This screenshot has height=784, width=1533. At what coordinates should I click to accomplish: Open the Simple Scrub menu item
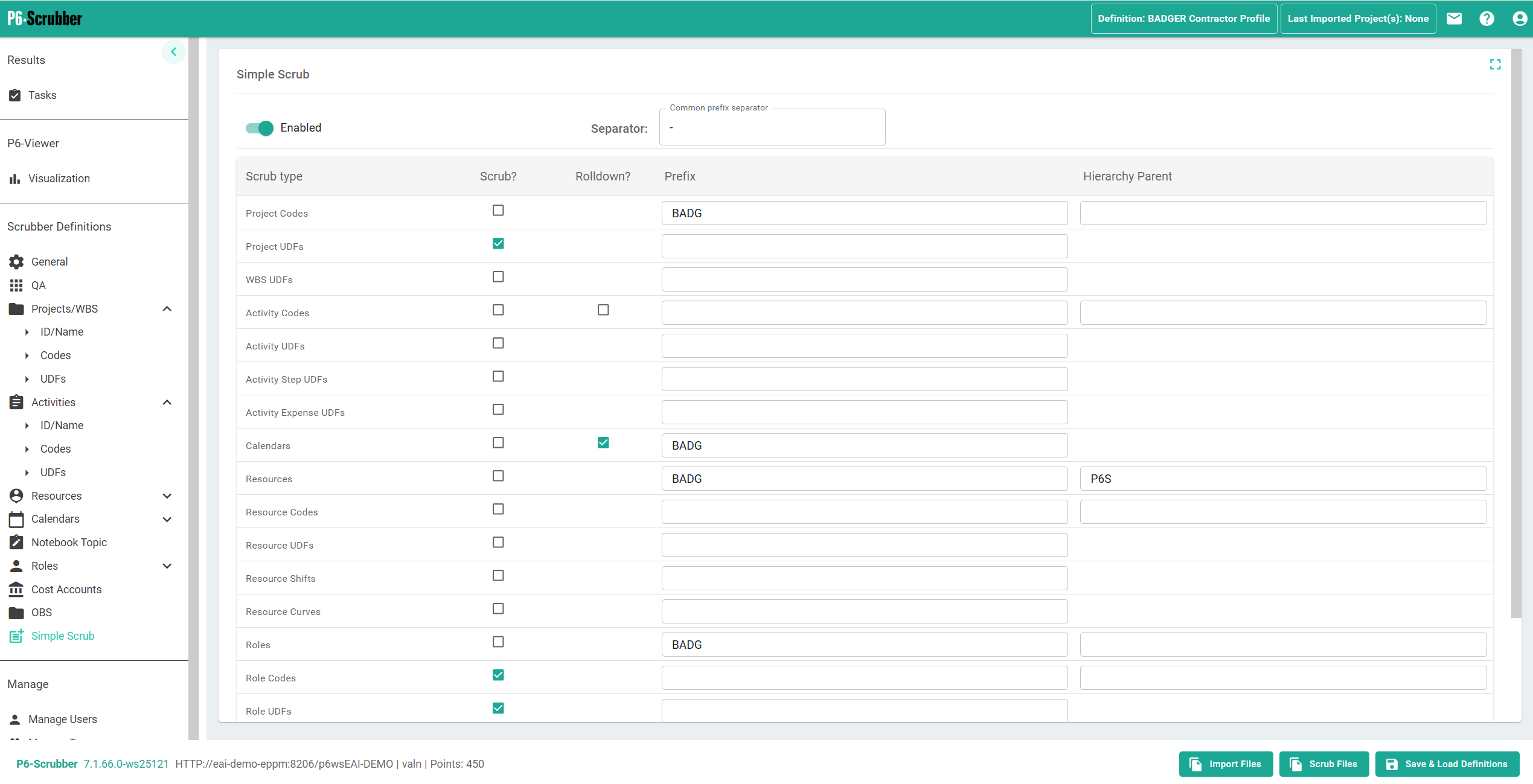click(x=63, y=636)
